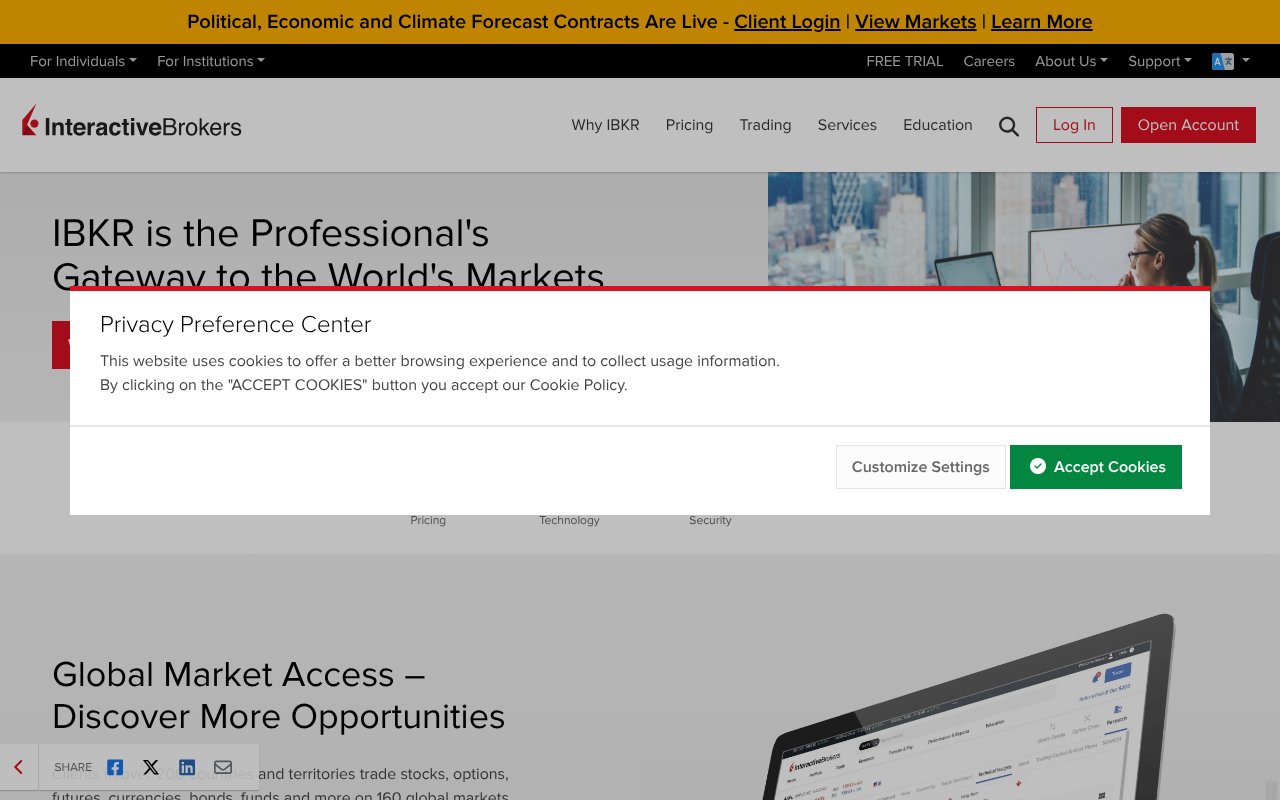Viewport: 1280px width, 800px height.
Task: Click the checkmark on Accept Cookies
Action: coord(1038,466)
